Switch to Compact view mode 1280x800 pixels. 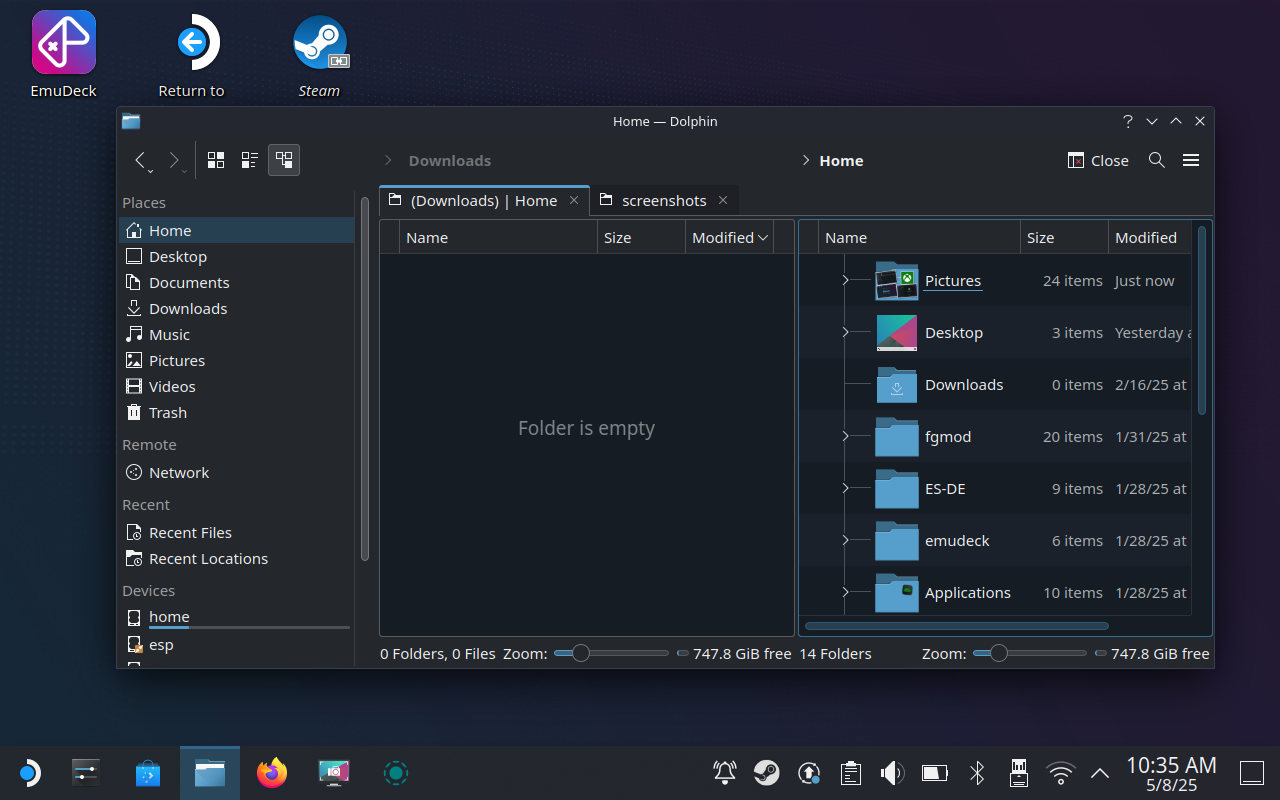[249, 159]
